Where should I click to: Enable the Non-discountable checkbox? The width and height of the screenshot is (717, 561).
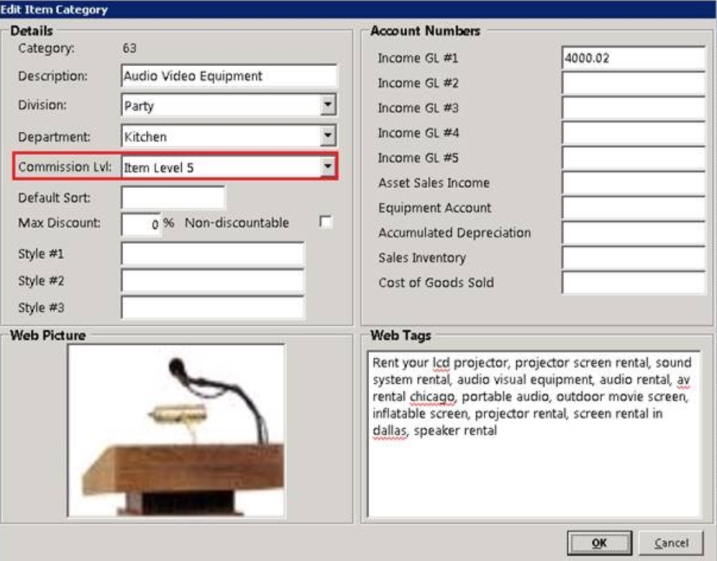click(x=325, y=222)
